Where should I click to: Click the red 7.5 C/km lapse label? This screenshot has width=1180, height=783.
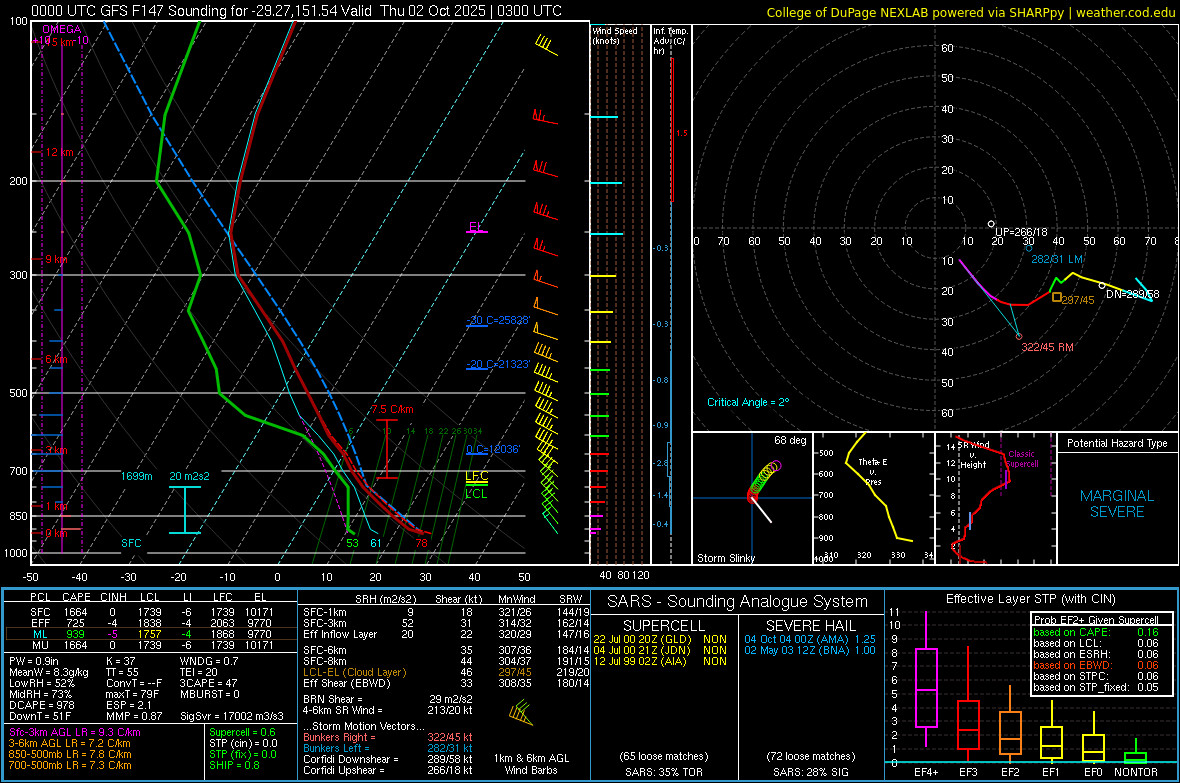coord(392,410)
